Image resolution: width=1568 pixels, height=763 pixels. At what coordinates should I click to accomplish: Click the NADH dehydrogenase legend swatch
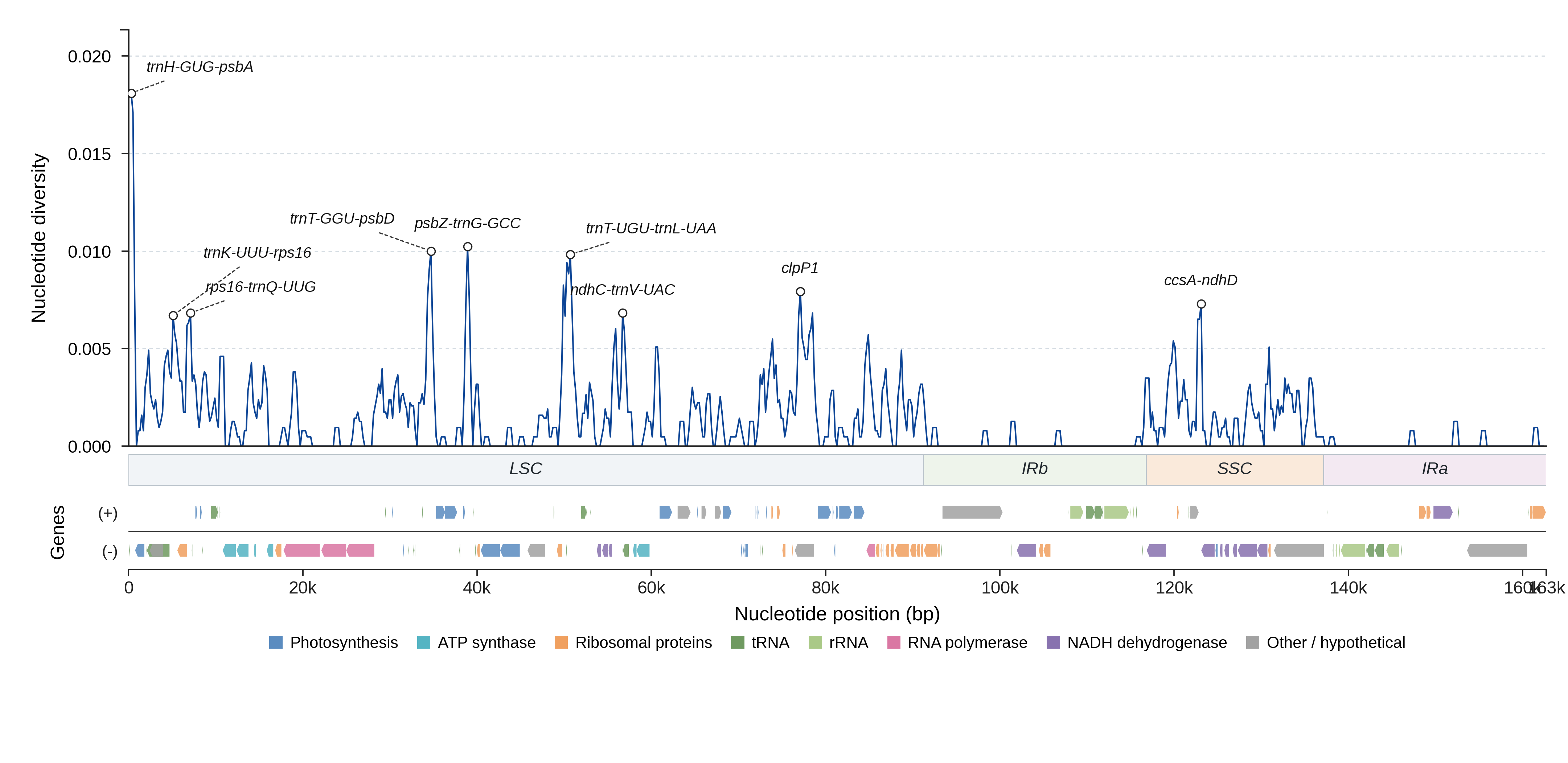(x=1053, y=642)
